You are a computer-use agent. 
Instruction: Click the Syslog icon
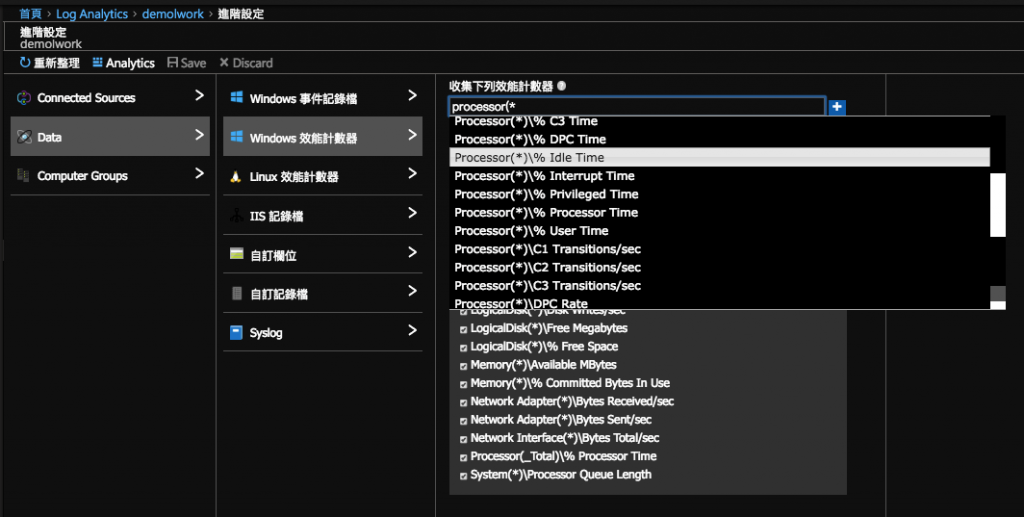[x=236, y=332]
